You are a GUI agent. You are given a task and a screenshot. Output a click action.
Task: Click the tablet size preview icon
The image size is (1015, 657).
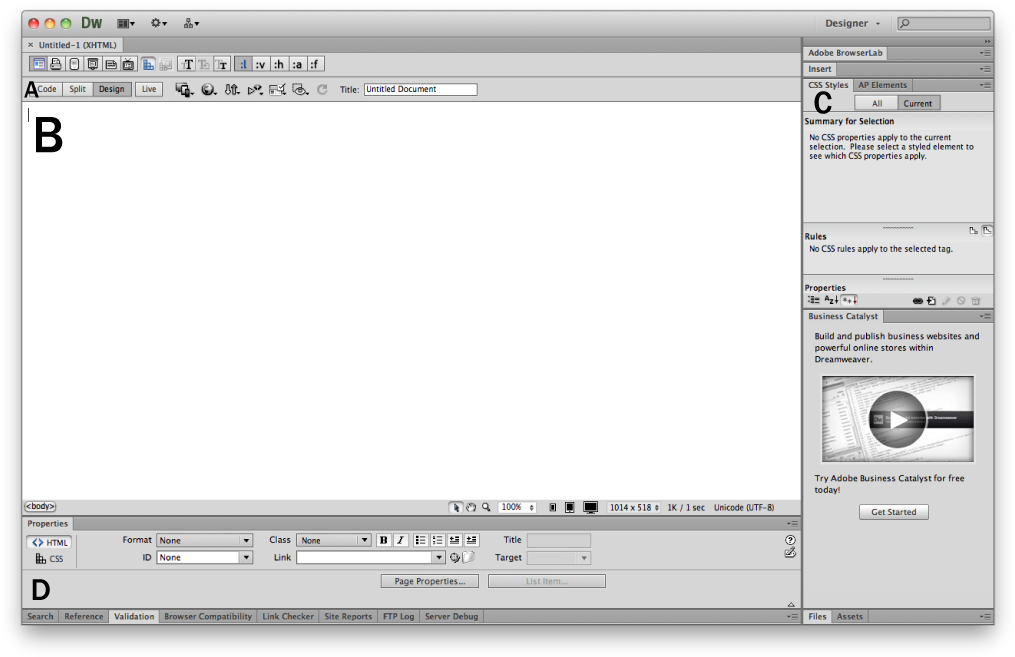pos(570,507)
